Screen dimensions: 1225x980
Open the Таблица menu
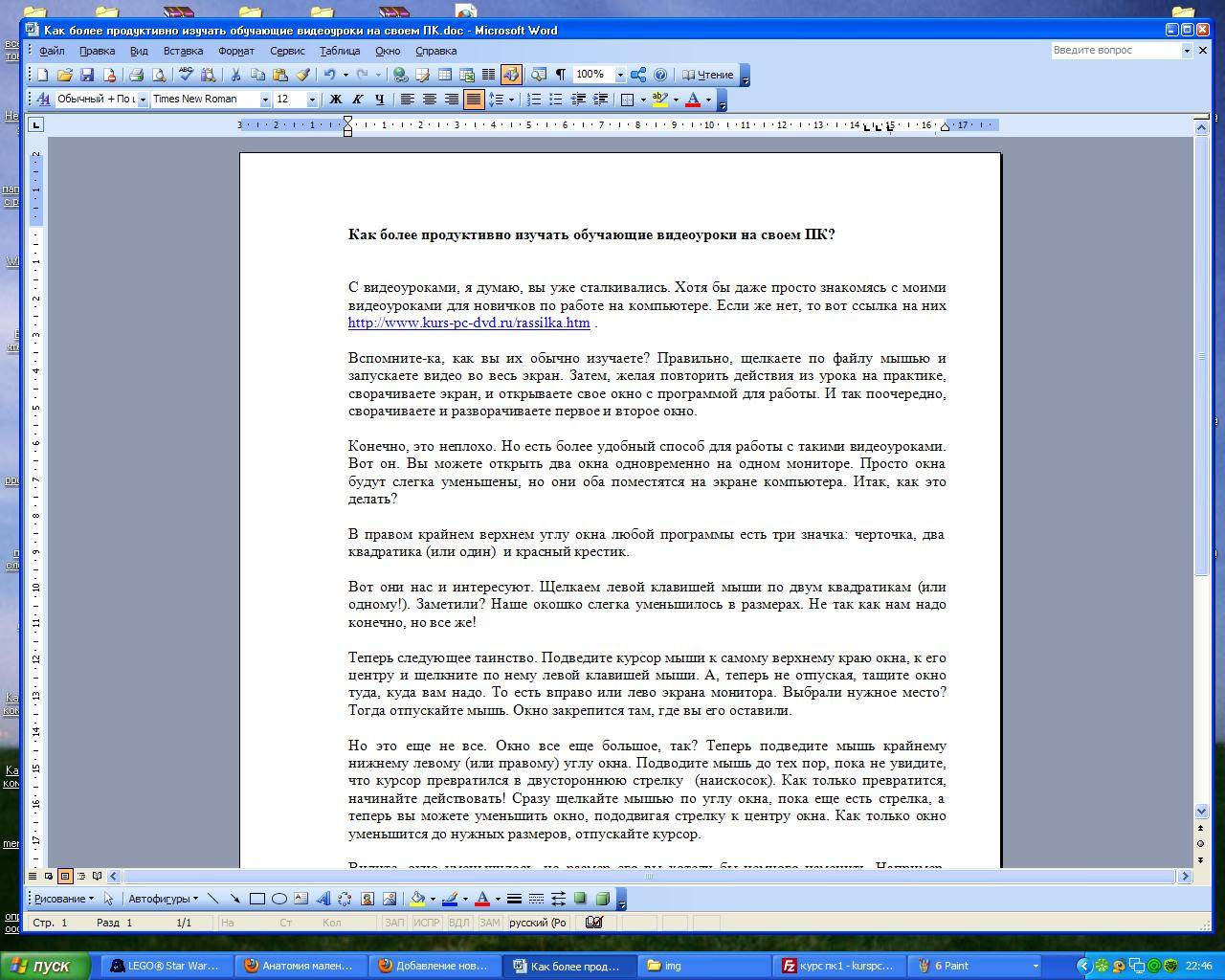[340, 51]
